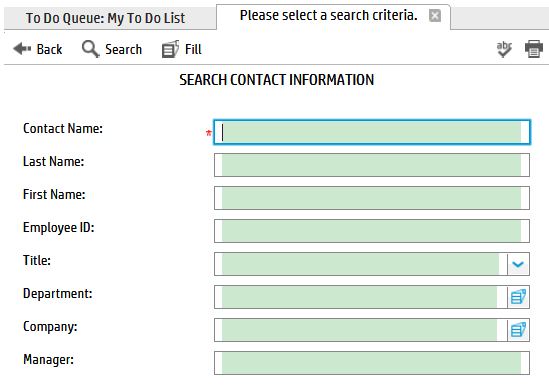The height and width of the screenshot is (385, 549).
Task: Click the Fill toolbar icon
Action: (171, 49)
